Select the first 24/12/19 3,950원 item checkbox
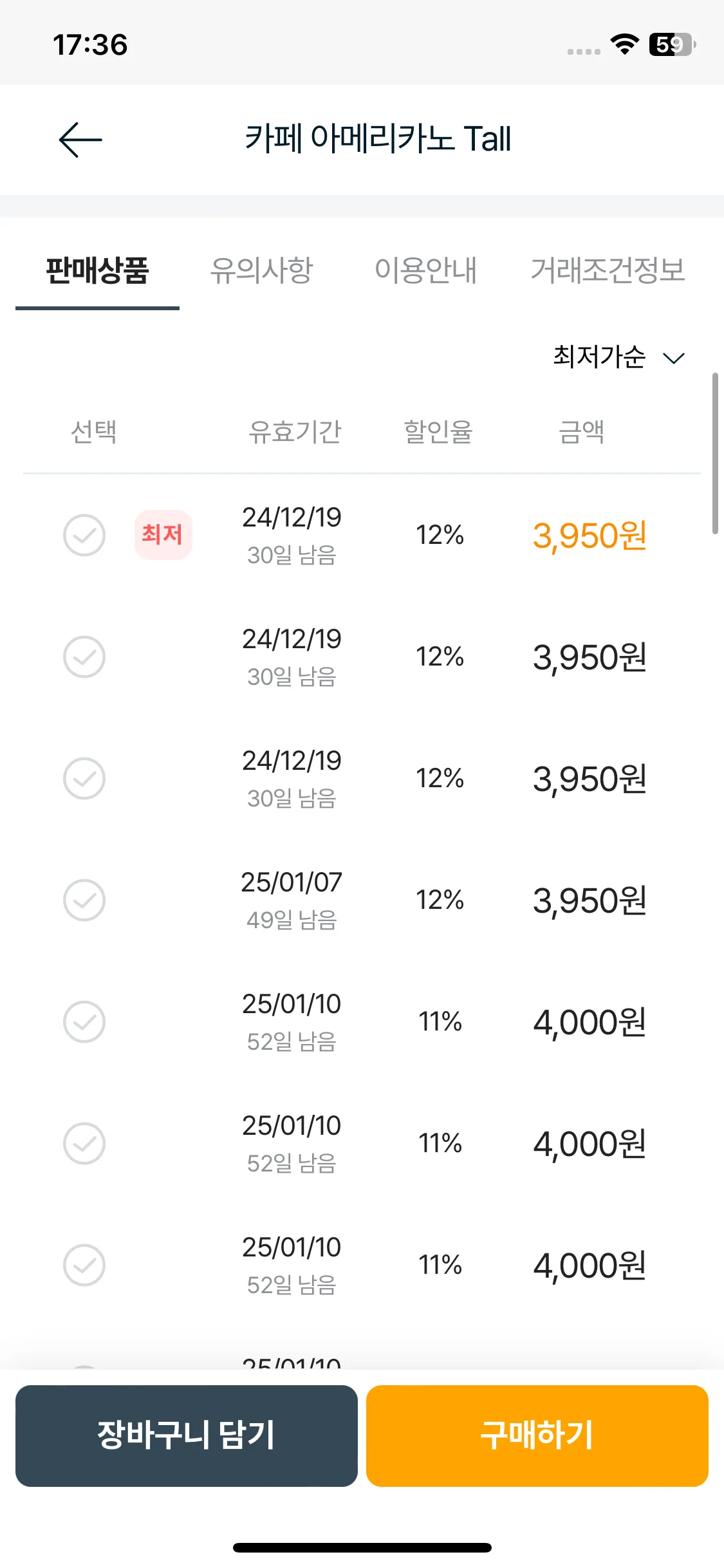Image resolution: width=724 pixels, height=1568 pixels. point(84,535)
